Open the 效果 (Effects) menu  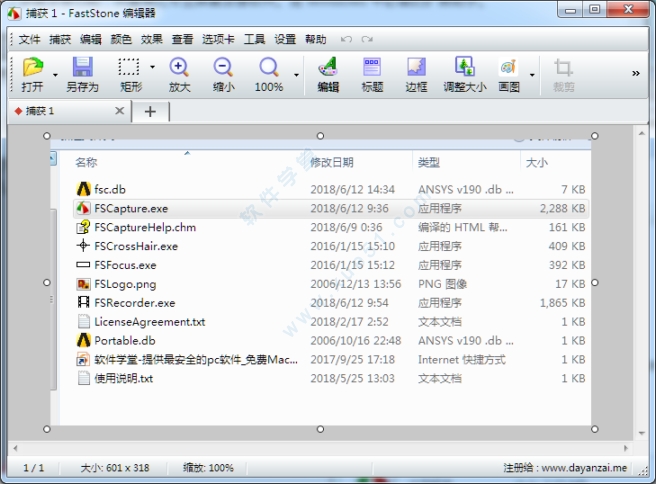tap(151, 40)
